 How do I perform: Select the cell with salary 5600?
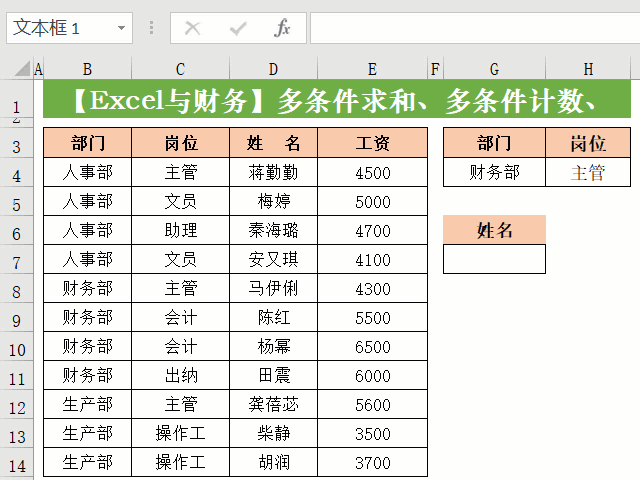372,404
